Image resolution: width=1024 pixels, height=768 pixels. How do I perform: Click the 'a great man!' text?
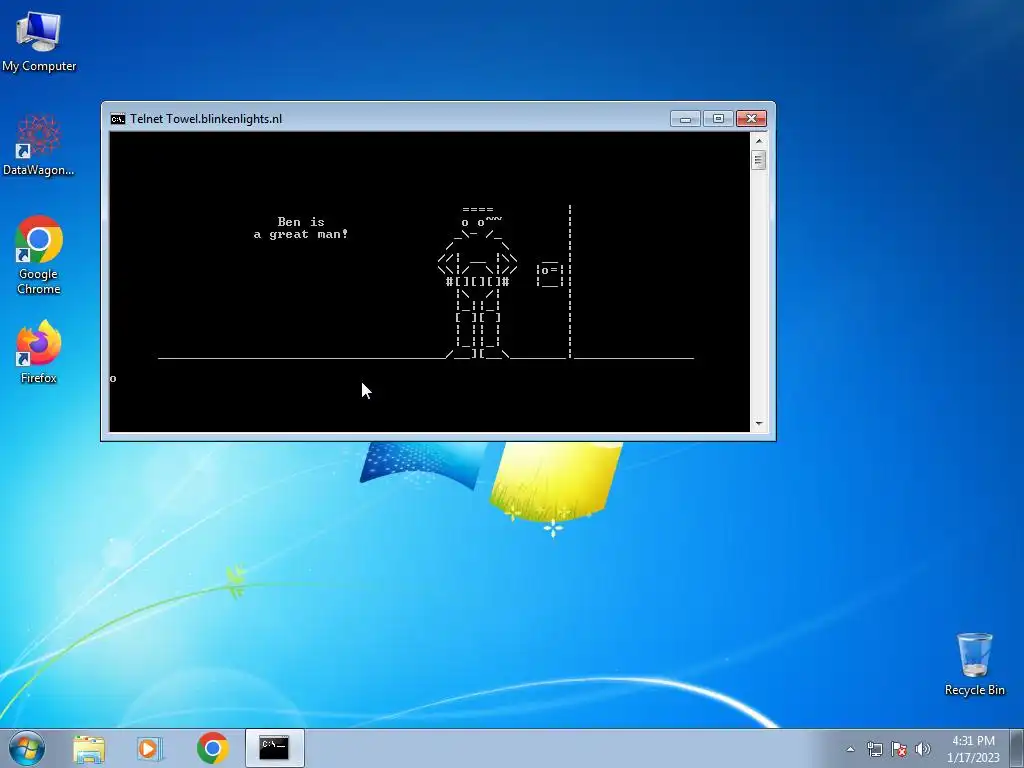pos(301,234)
